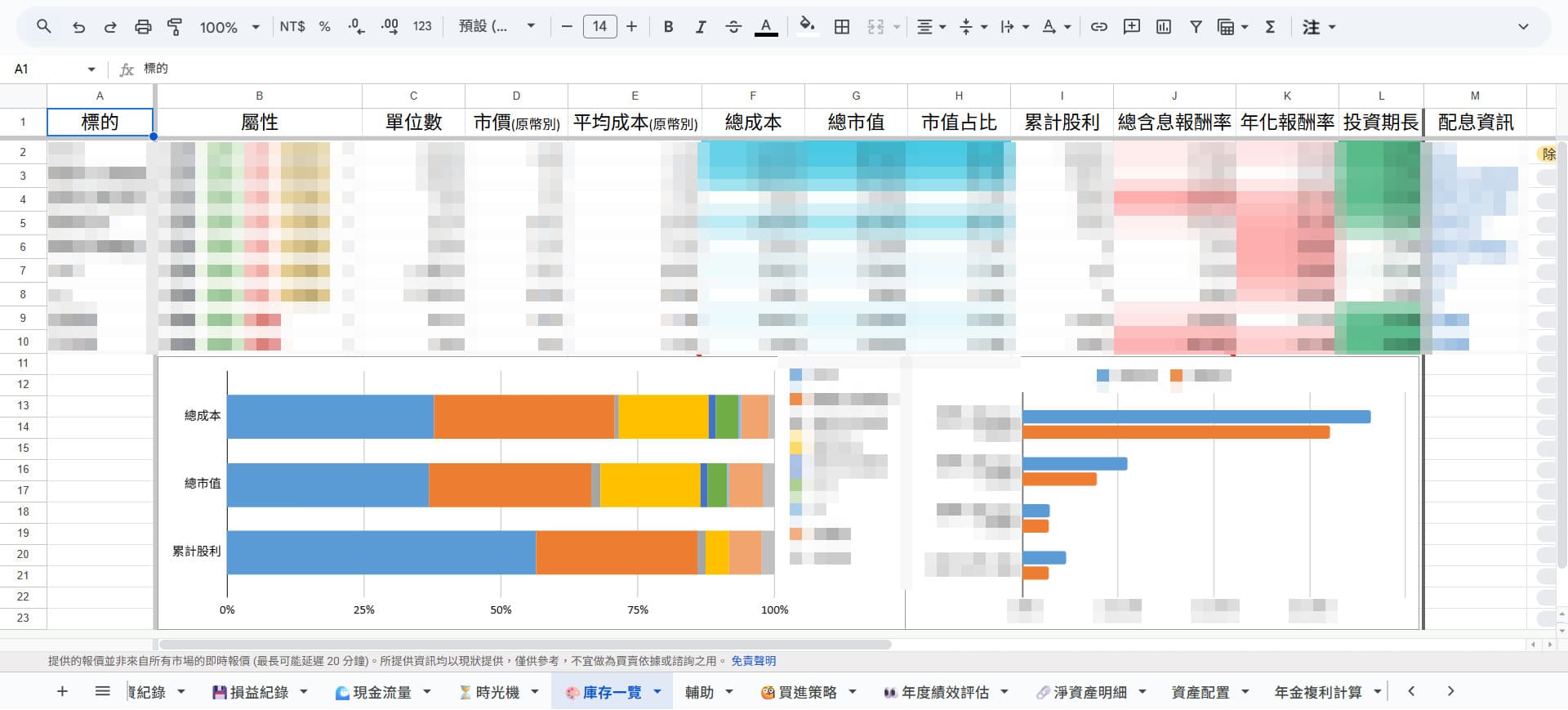Click the font size field showing 14
The image size is (1568, 710).
599,27
